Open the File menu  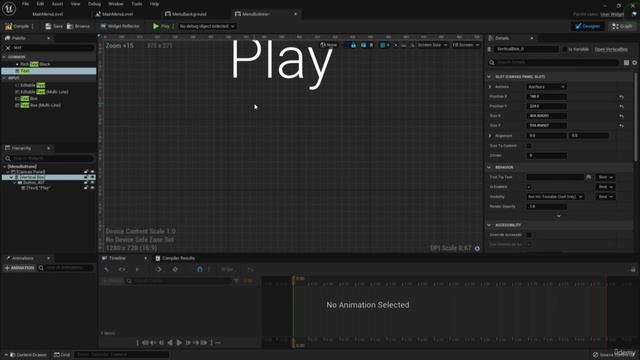point(25,4)
